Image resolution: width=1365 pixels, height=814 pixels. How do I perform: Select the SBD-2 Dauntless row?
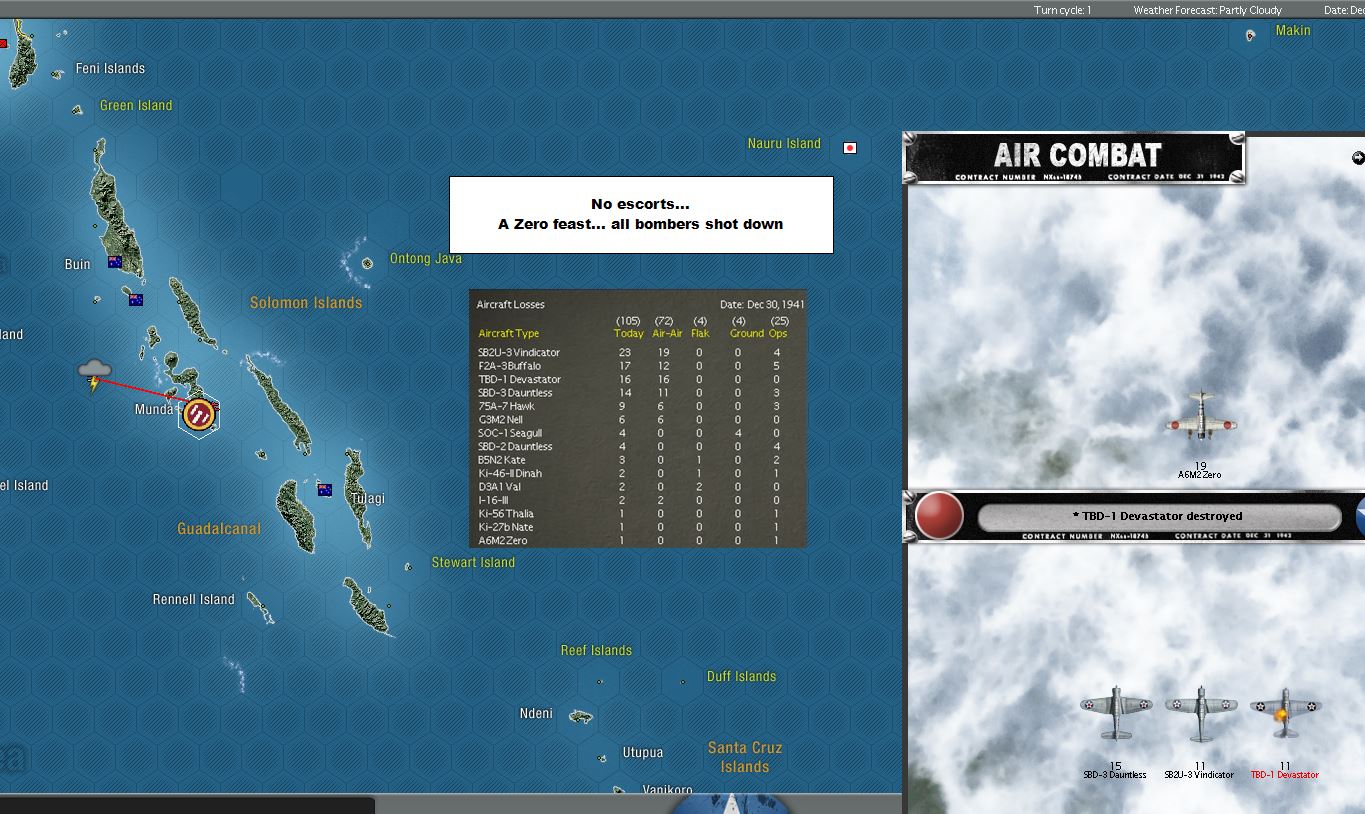click(638, 446)
